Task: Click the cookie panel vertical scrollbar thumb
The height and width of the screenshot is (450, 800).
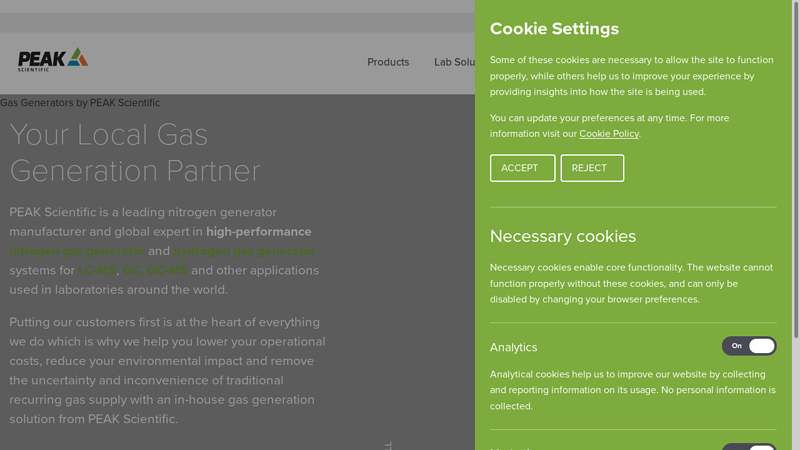Action: (x=796, y=168)
